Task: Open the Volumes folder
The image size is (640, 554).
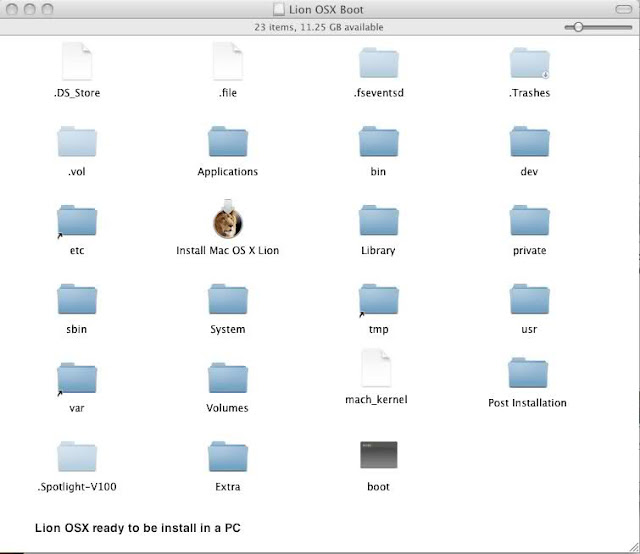Action: [x=228, y=378]
